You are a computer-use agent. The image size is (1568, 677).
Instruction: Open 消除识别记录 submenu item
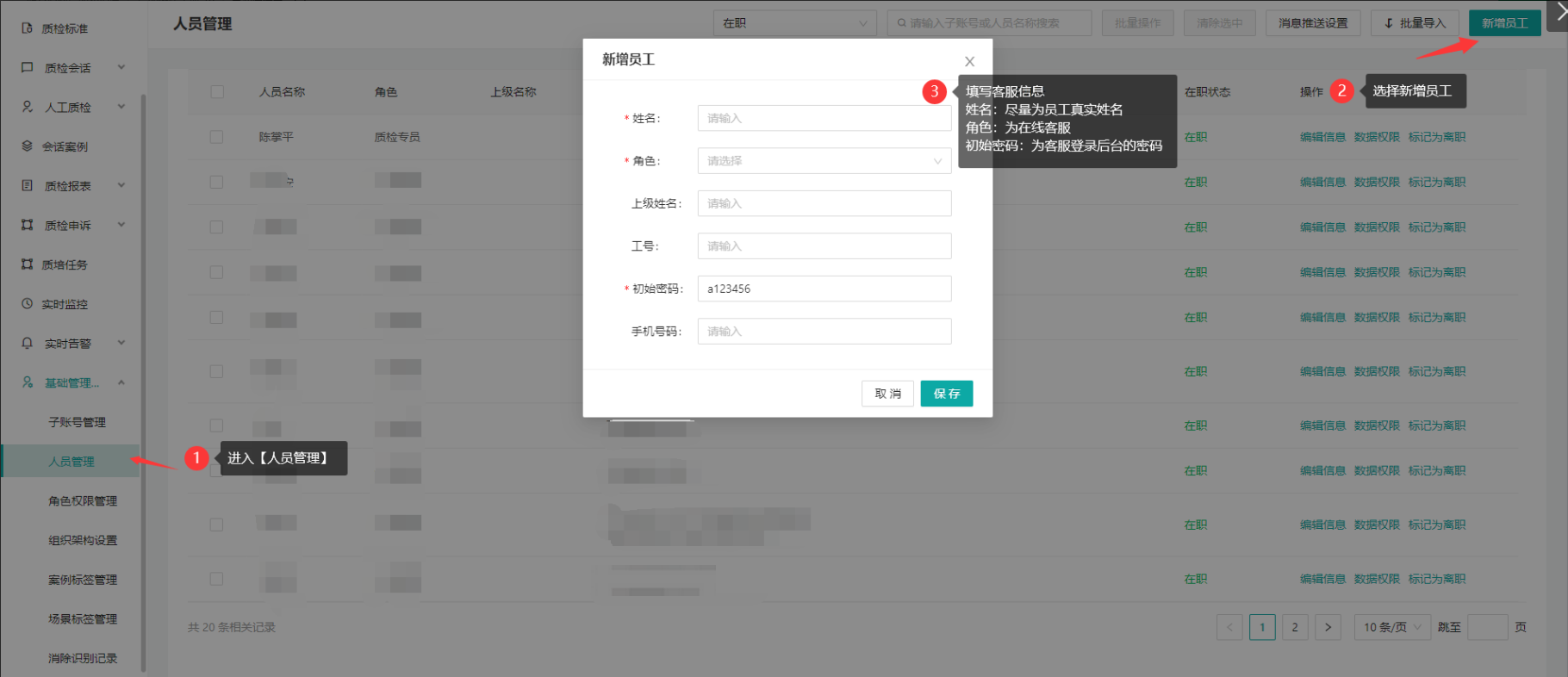[x=83, y=658]
